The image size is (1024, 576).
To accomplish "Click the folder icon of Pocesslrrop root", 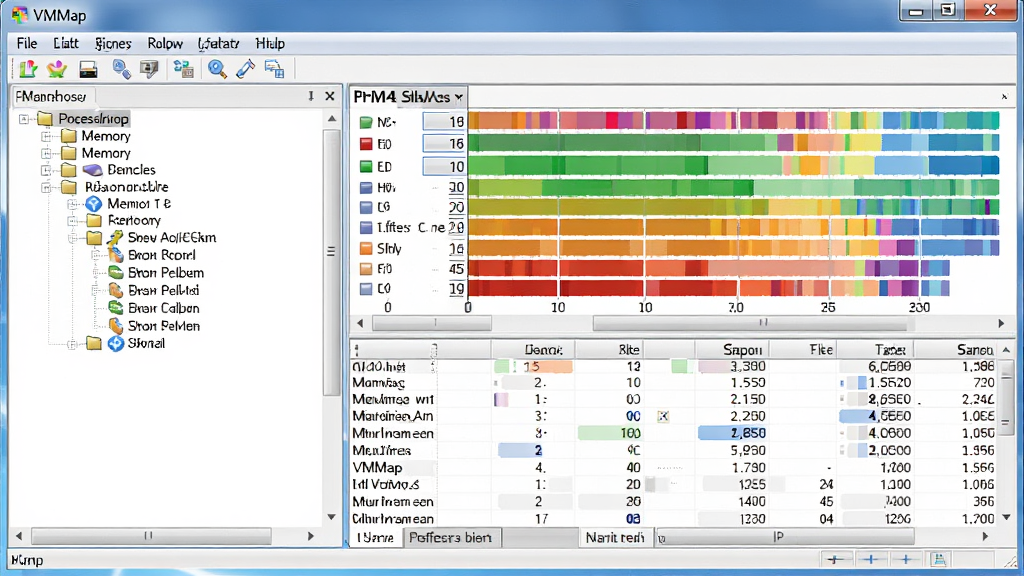I will tap(44, 119).
